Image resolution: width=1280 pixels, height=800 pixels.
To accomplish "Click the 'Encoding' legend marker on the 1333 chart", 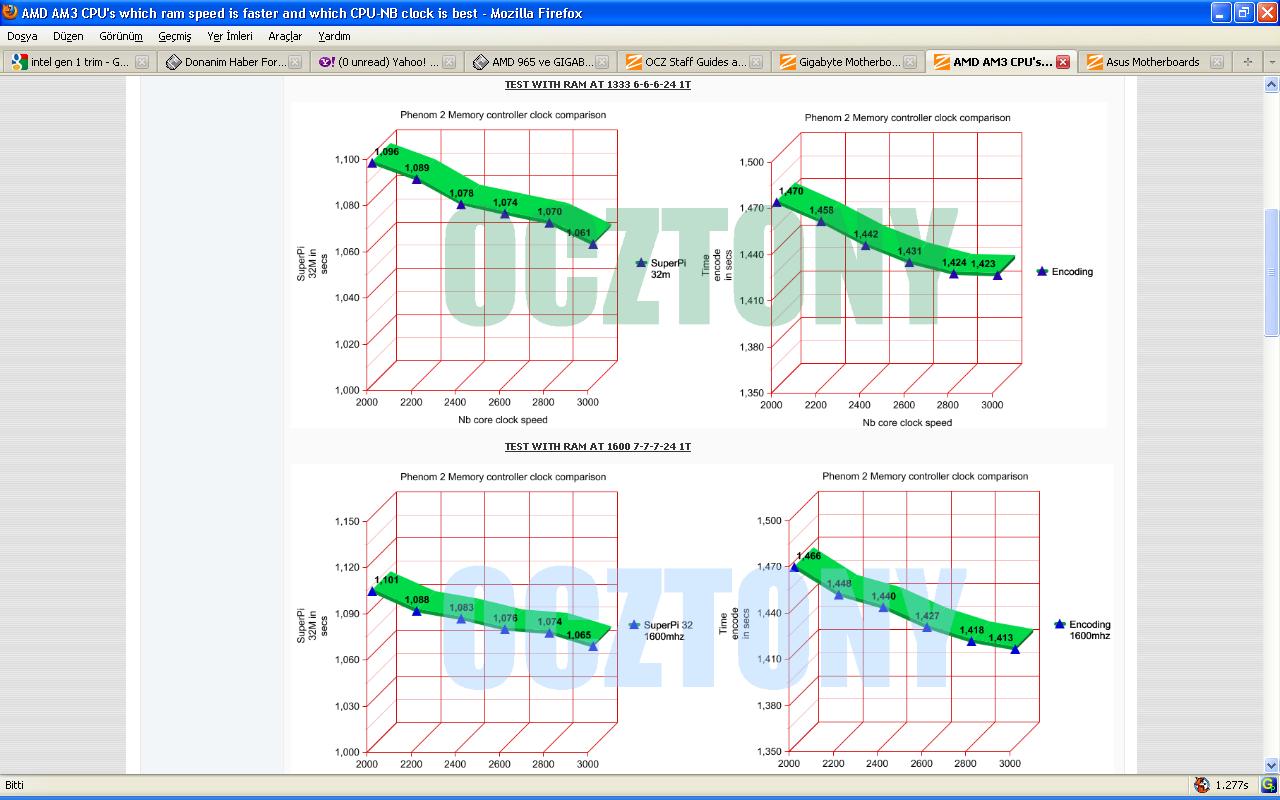I will (1042, 271).
